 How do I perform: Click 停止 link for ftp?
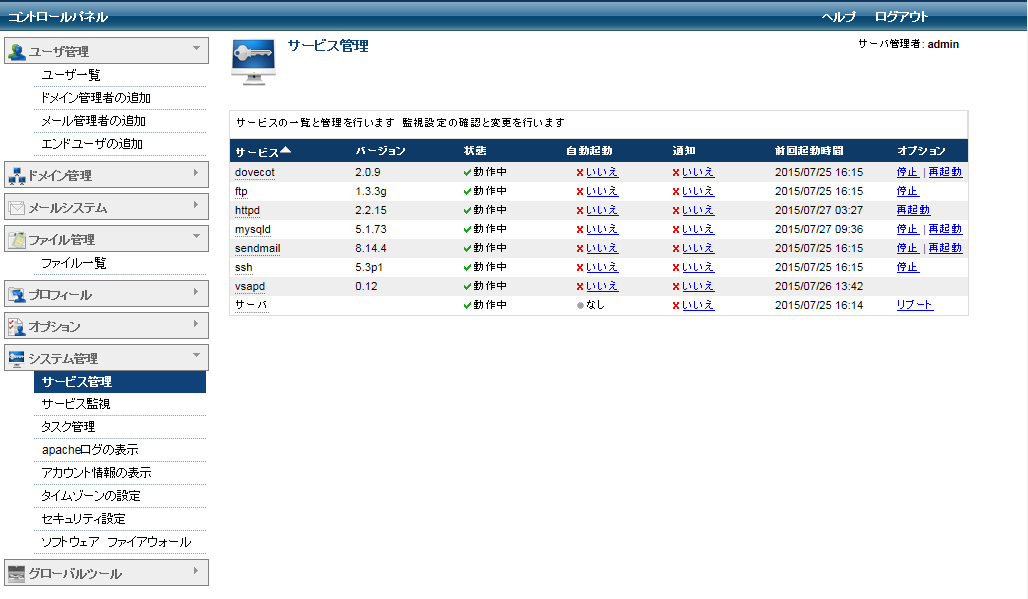point(907,191)
